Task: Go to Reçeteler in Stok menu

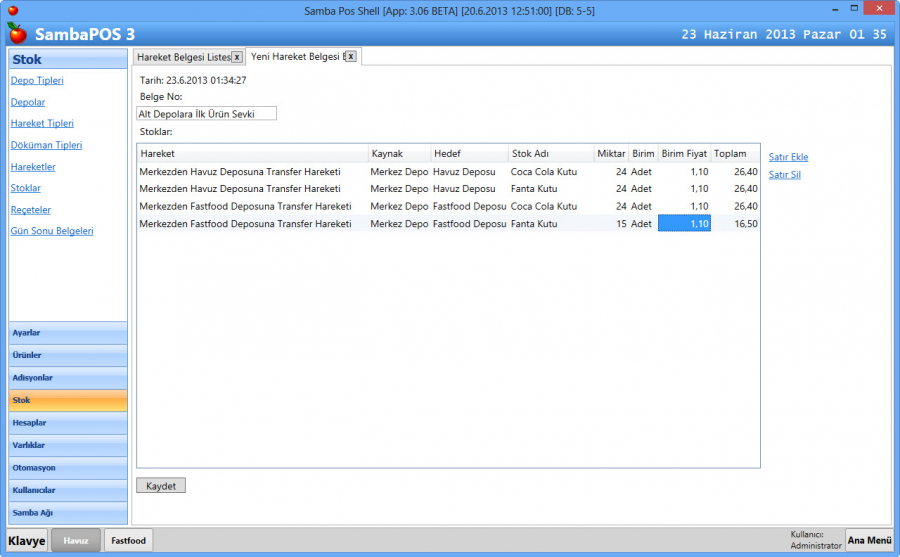Action: pos(31,210)
